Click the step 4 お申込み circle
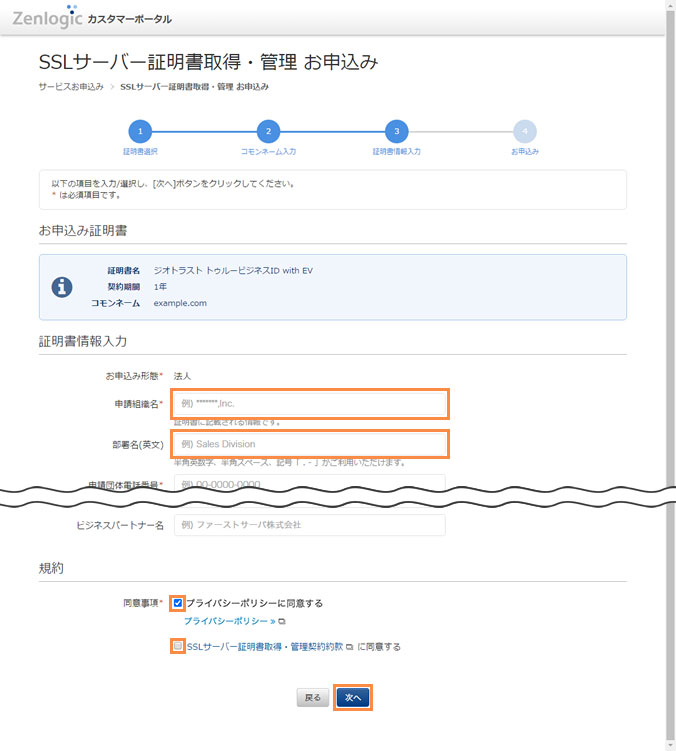The width and height of the screenshot is (676, 751). 524,131
